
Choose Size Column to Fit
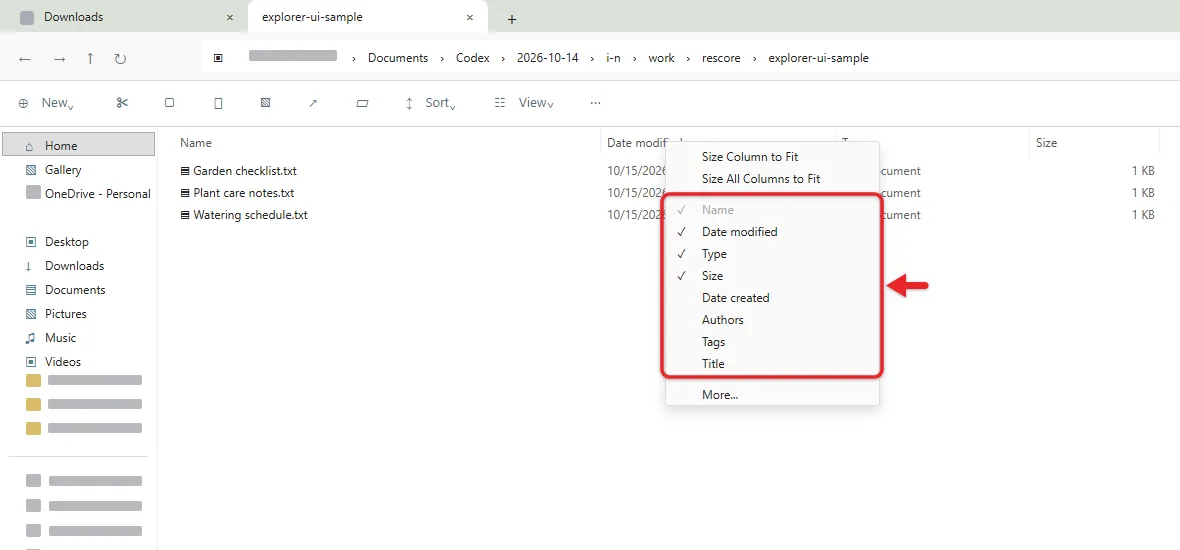click(772, 156)
